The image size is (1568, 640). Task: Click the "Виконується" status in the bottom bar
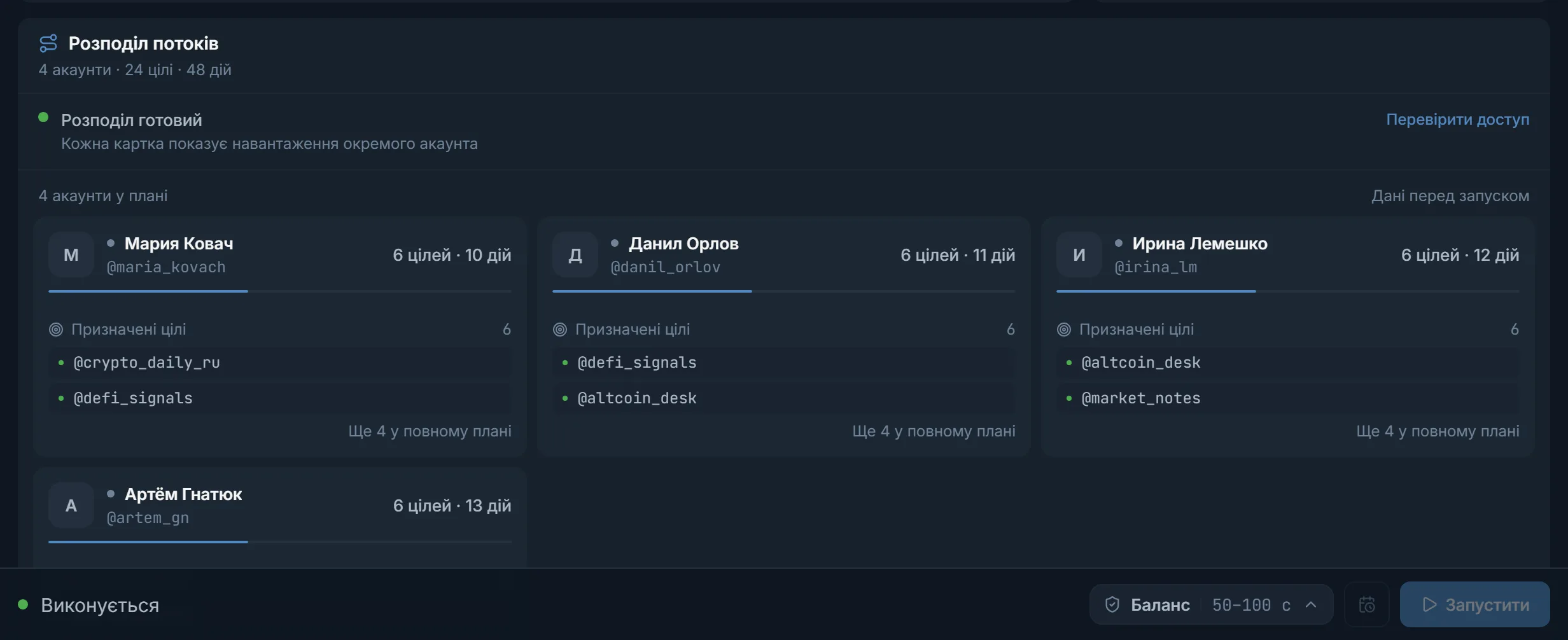coord(100,605)
